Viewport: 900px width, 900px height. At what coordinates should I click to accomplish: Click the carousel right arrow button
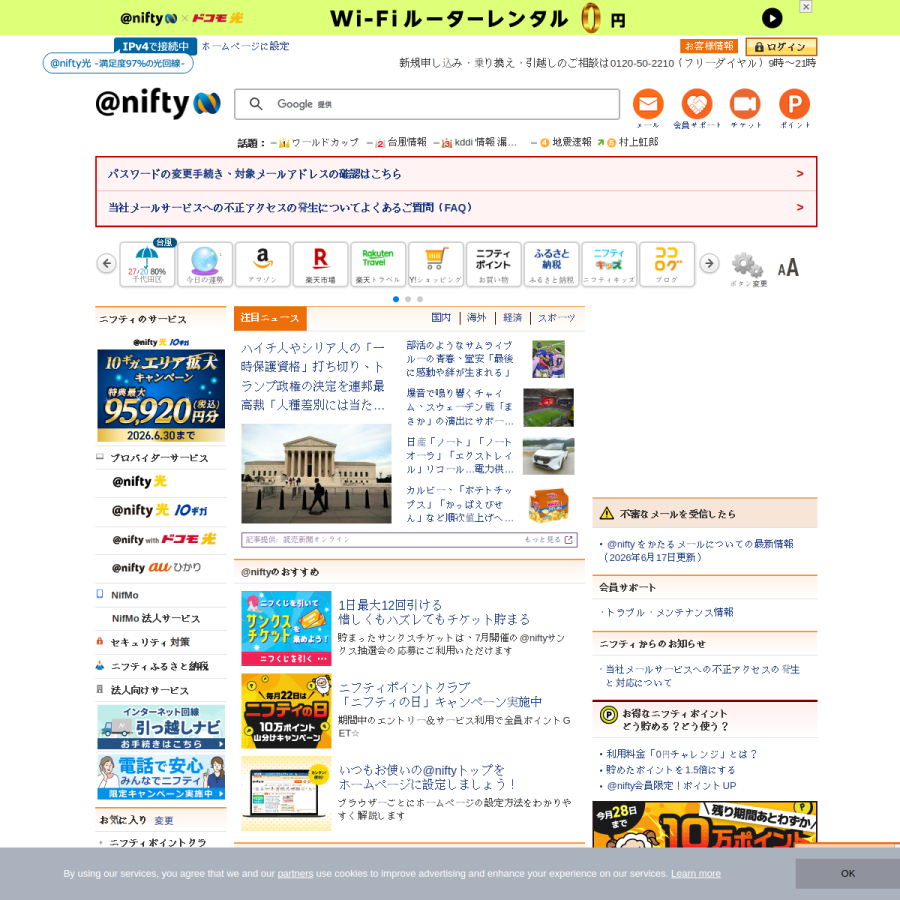709,263
